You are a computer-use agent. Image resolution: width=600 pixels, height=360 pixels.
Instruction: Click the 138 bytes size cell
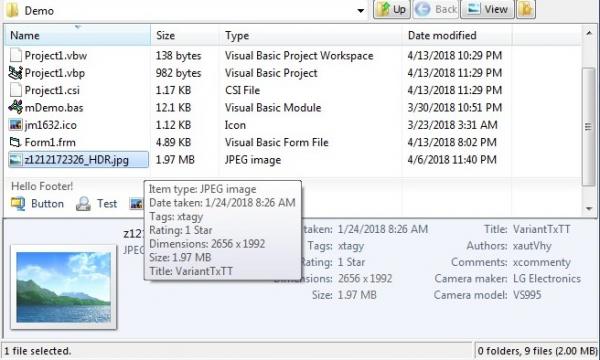click(x=178, y=56)
